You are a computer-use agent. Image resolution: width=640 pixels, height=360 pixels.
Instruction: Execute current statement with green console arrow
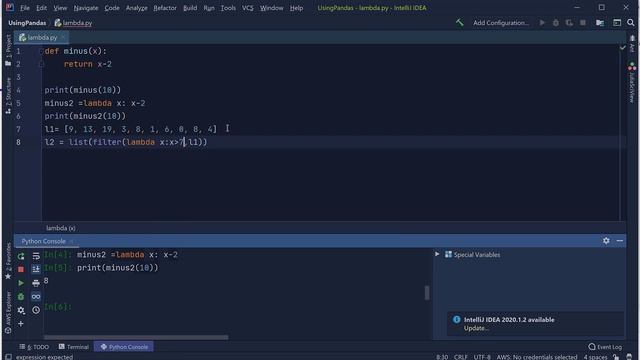click(x=21, y=283)
